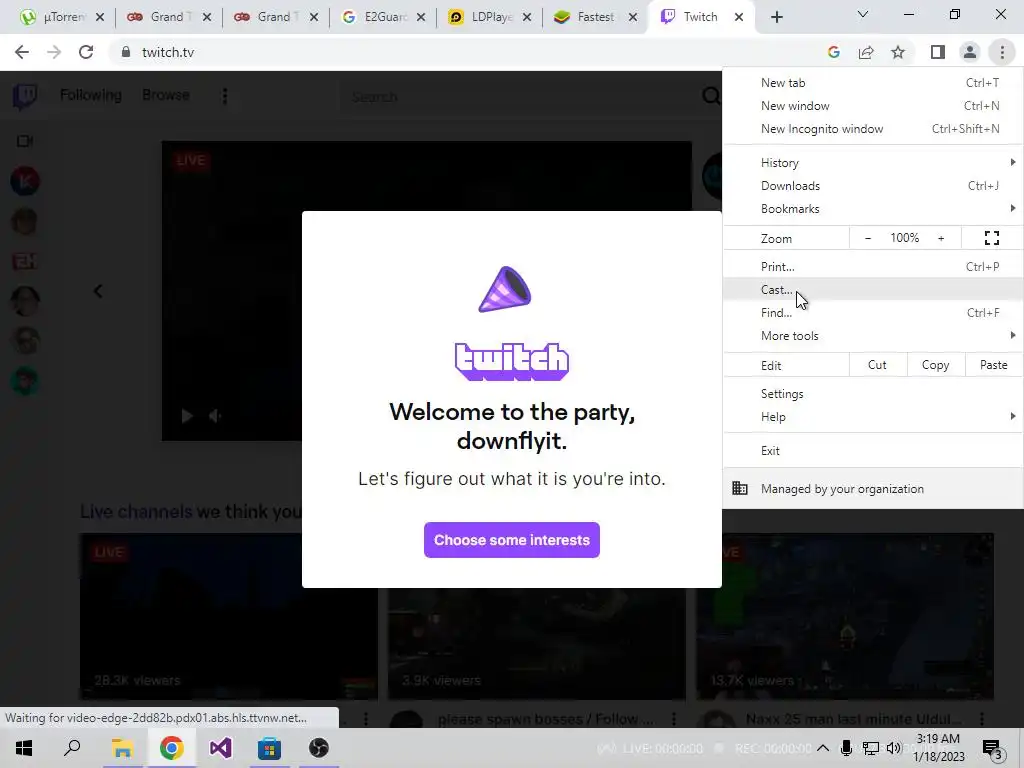Bookmark this tab star icon

tap(898, 52)
